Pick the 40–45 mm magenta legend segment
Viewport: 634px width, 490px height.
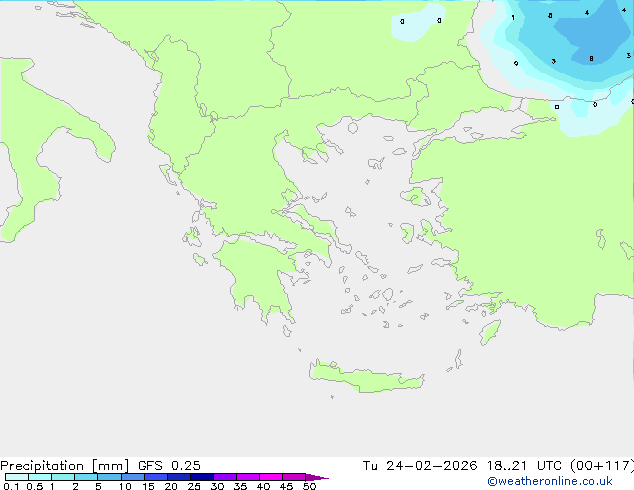271,477
